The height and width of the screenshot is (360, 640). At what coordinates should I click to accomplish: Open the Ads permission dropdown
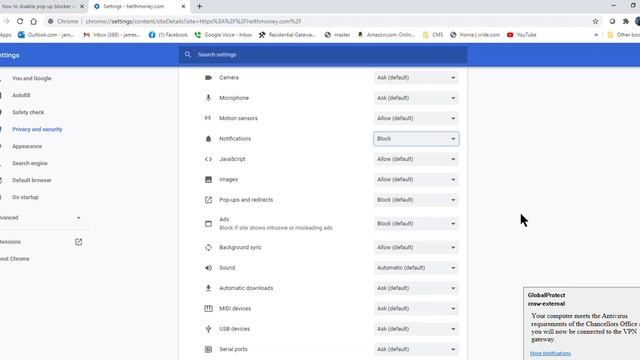click(416, 224)
